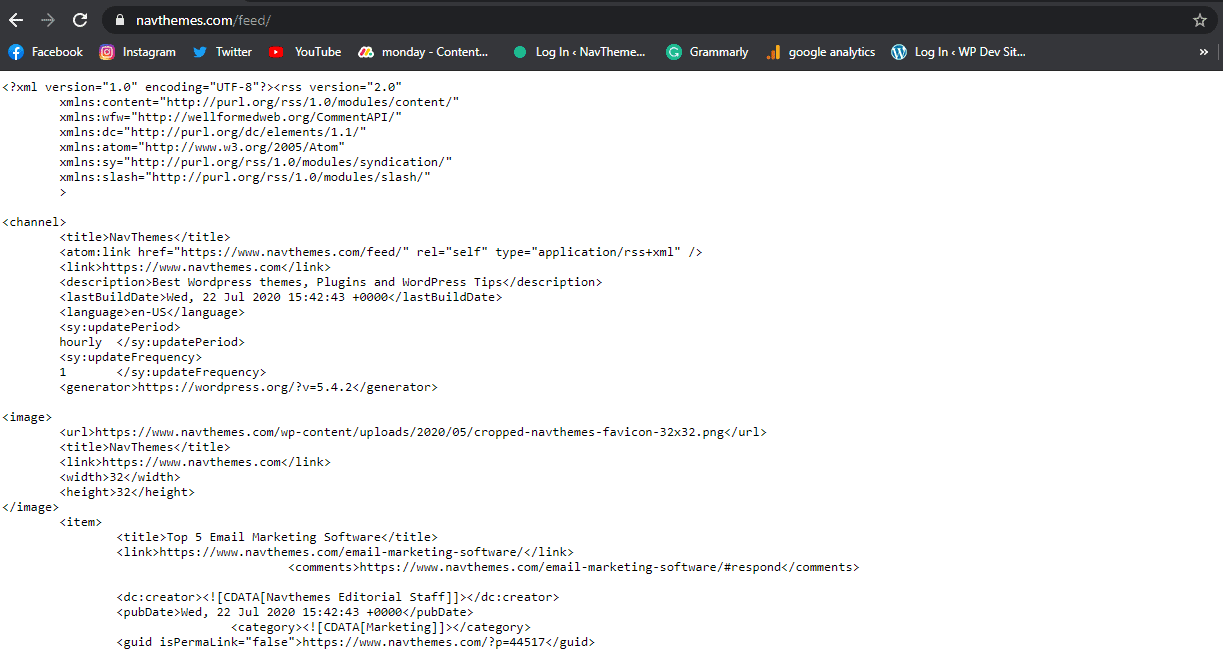This screenshot has height=661, width=1223.
Task: Open the Twitter bookmark
Action: pyautogui.click(x=222, y=52)
